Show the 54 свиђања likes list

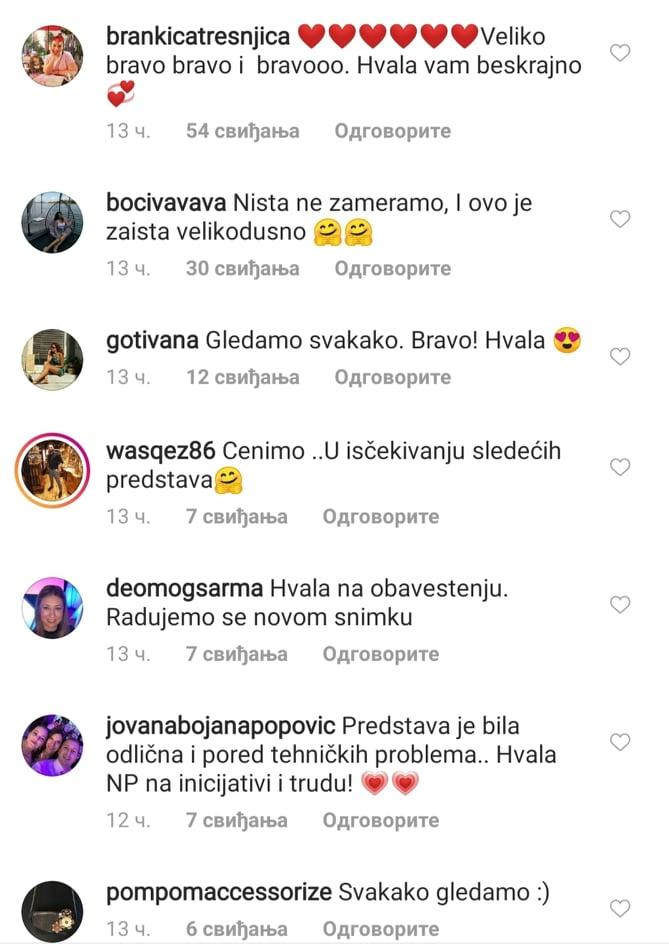click(x=243, y=131)
